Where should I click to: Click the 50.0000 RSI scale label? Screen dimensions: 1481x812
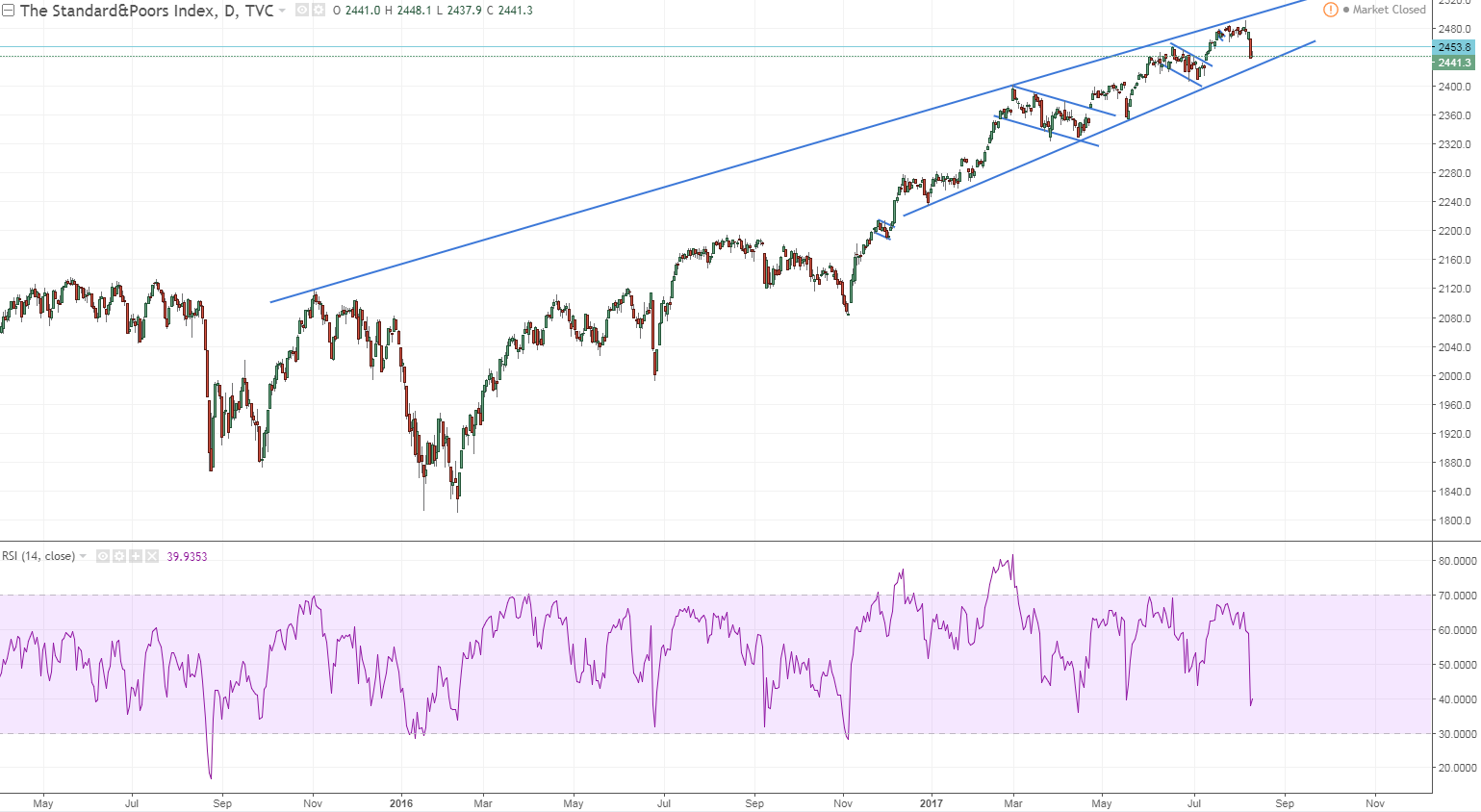tap(1457, 665)
